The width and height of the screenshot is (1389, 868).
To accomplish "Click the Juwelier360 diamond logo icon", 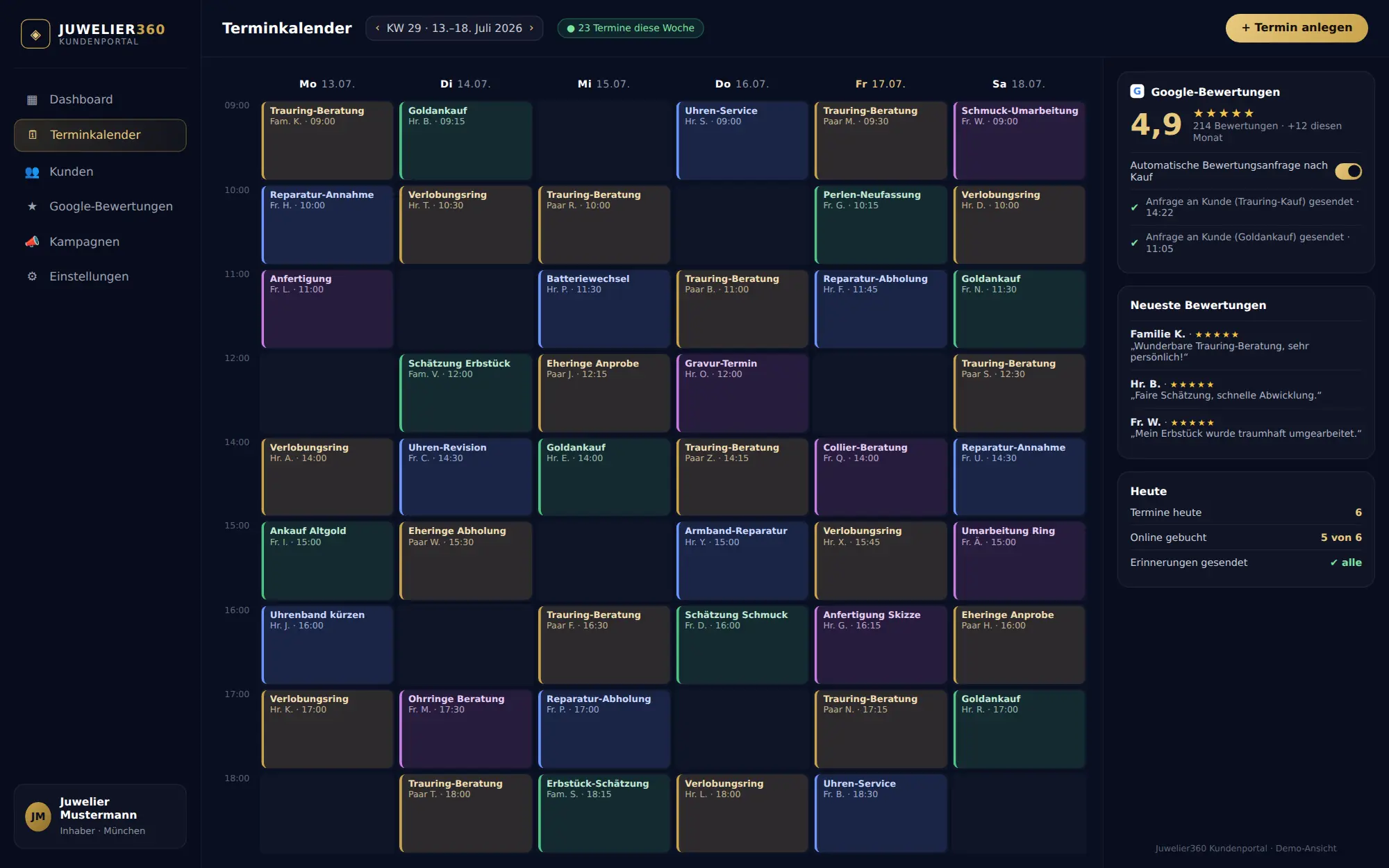I will (x=35, y=34).
